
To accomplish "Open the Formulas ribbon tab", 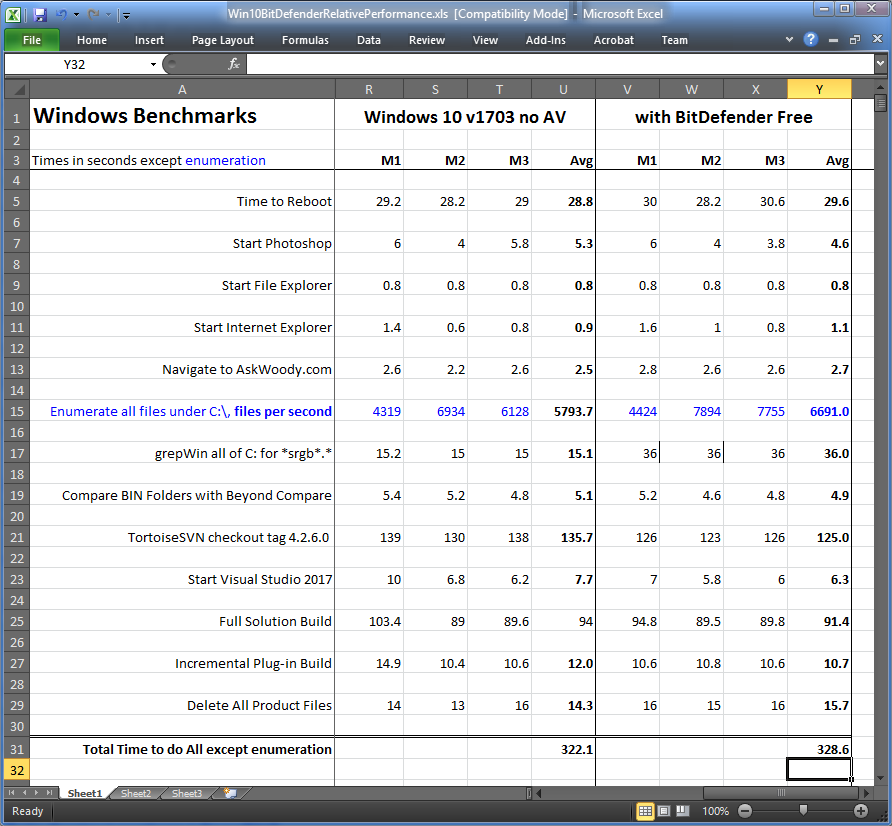I will [x=305, y=40].
